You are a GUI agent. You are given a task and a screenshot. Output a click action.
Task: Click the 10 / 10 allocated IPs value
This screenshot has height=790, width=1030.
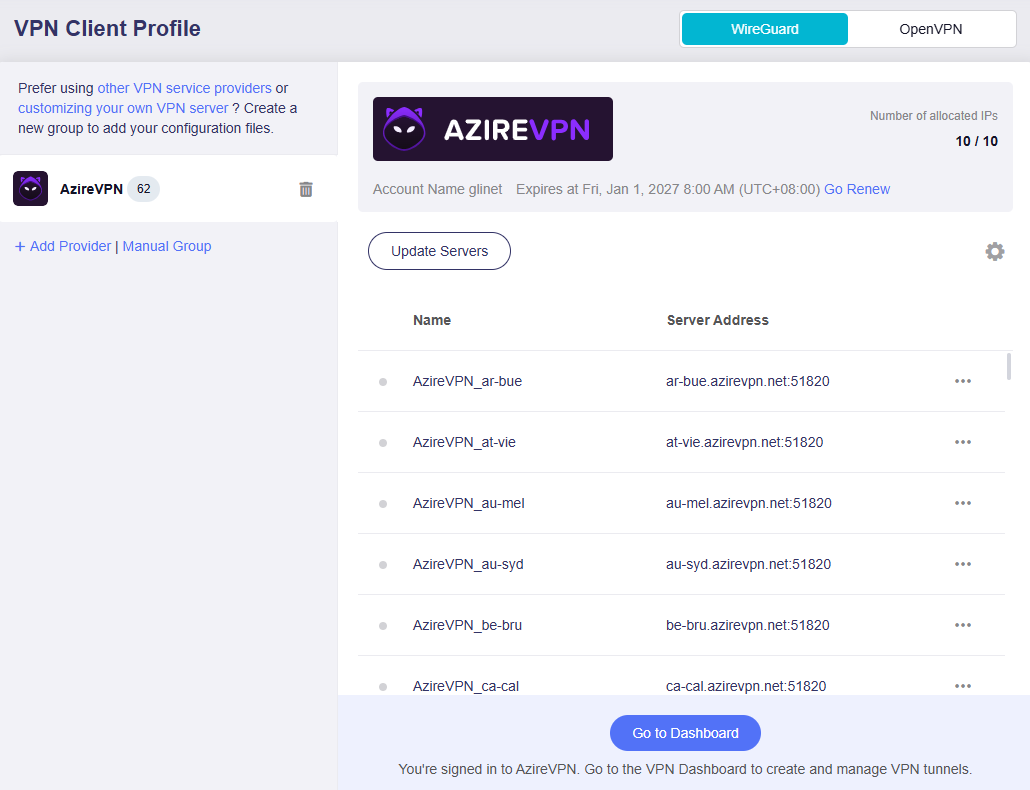tap(976, 141)
